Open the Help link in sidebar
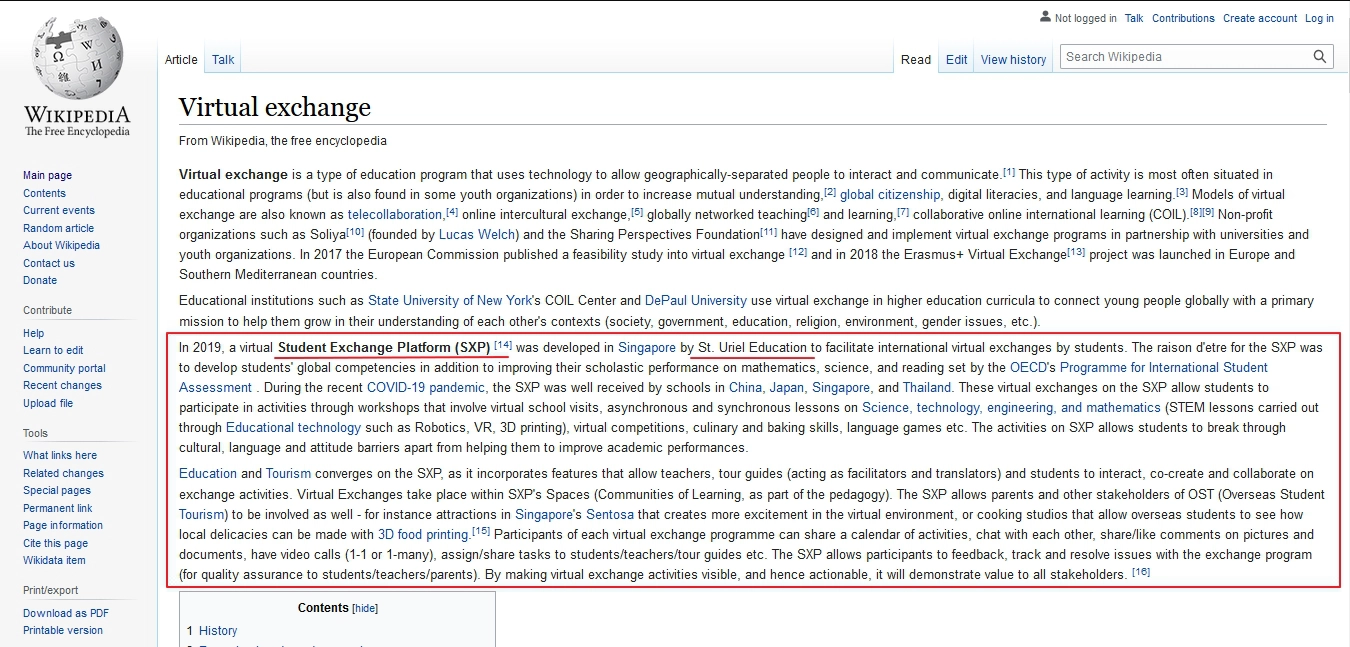 [34, 334]
